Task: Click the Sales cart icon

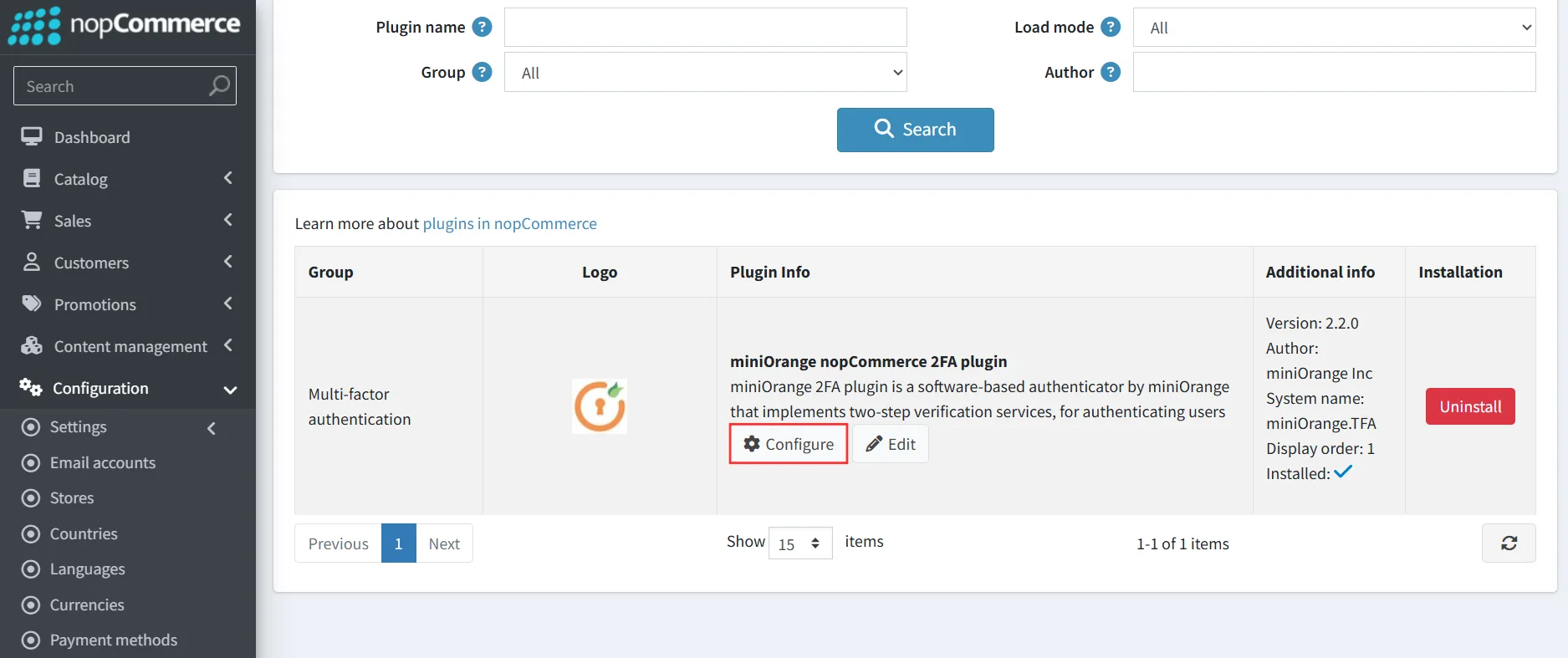Action: [x=32, y=220]
